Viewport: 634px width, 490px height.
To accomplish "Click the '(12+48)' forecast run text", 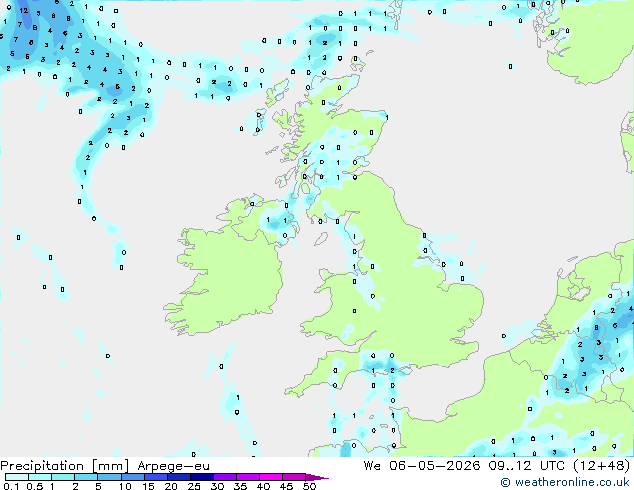I will 602,466.
